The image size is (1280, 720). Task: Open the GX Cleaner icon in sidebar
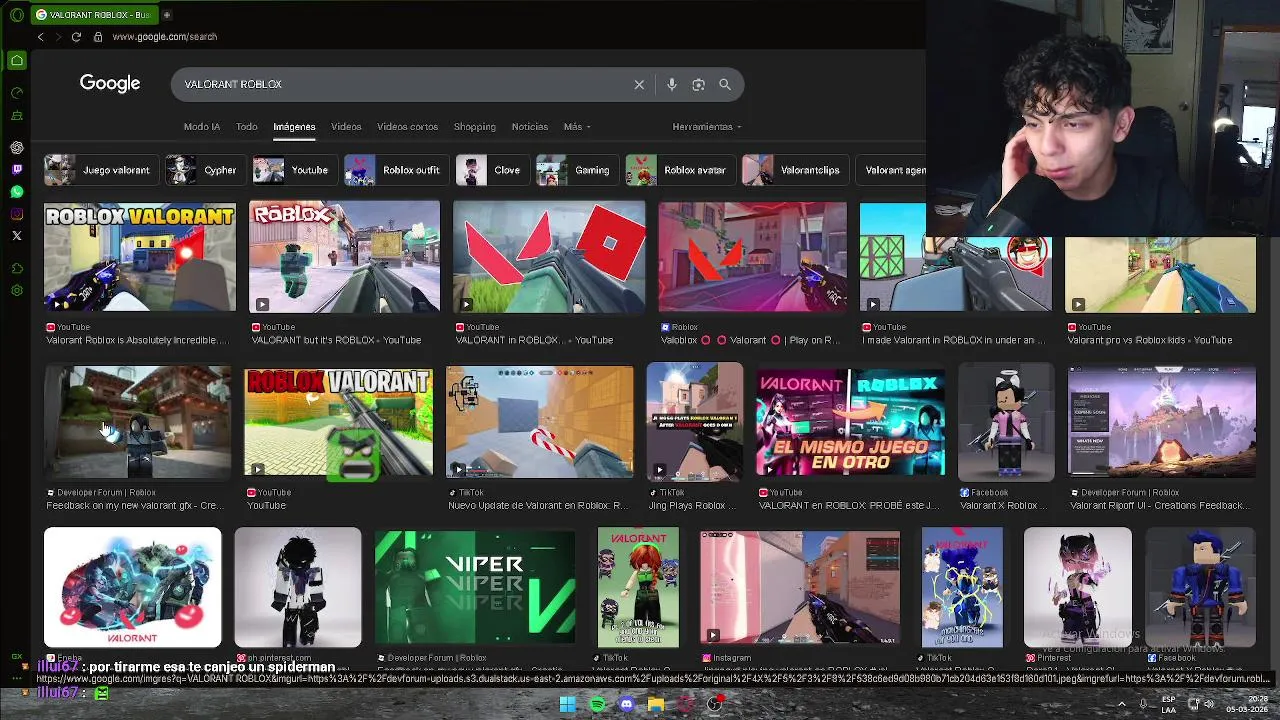pos(17,116)
